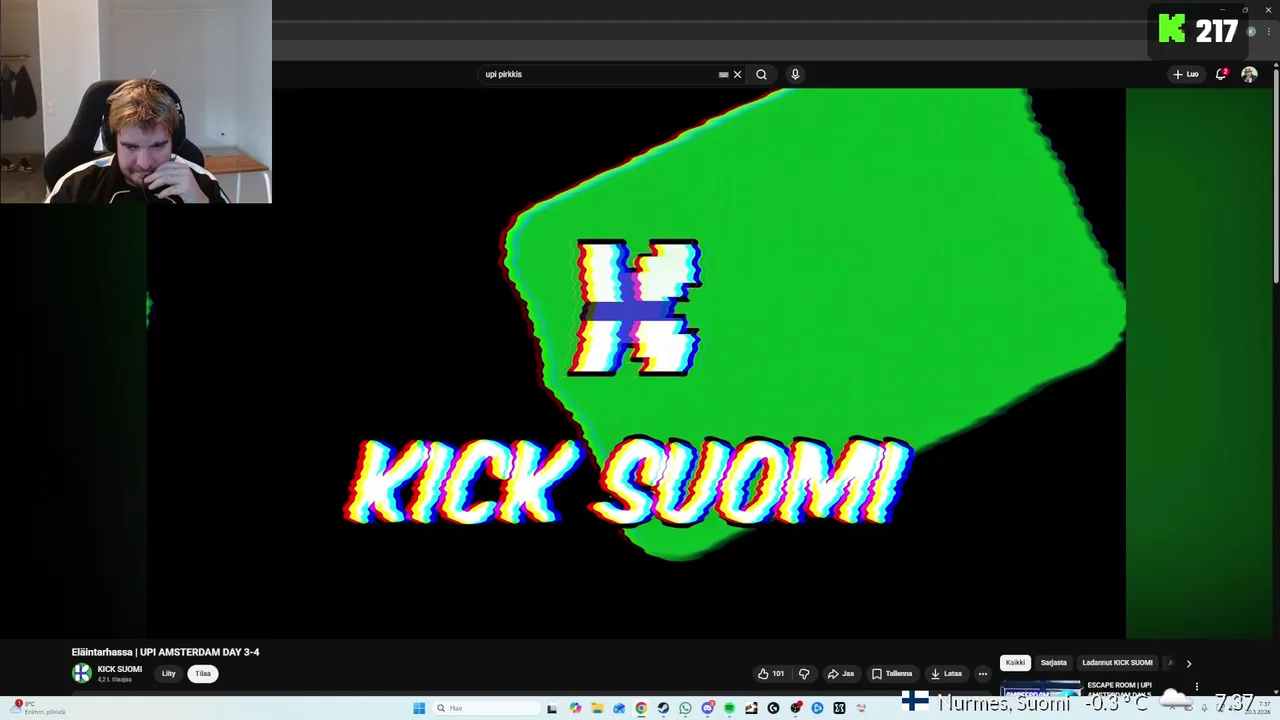Viewport: 1280px width, 720px height.
Task: Open Steam from the taskbar
Action: click(663, 708)
